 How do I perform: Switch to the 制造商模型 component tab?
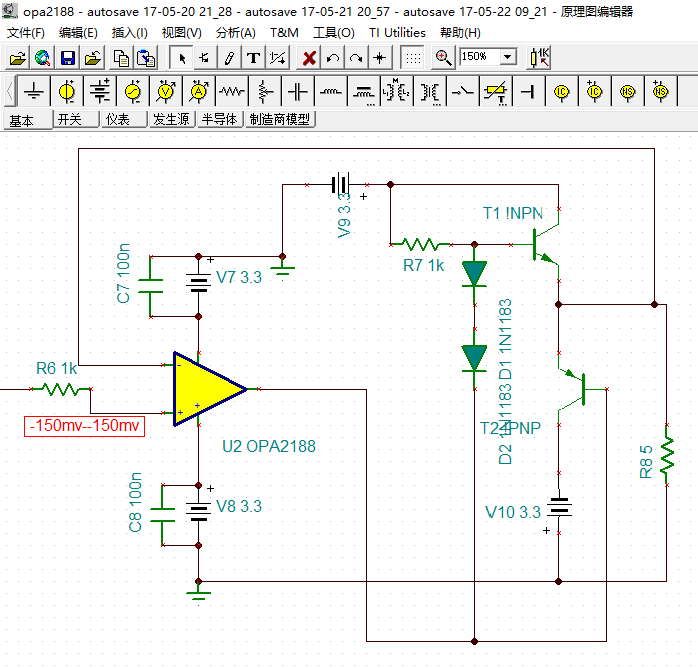[x=280, y=119]
